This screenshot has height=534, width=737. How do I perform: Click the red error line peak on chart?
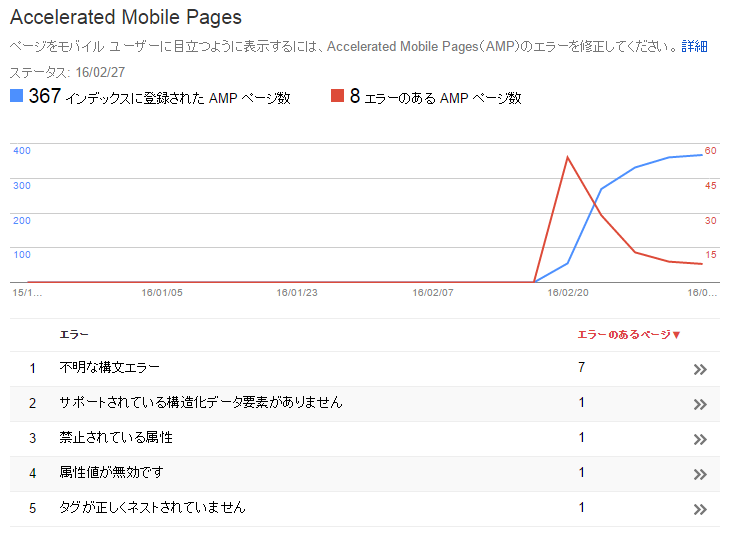click(x=568, y=157)
